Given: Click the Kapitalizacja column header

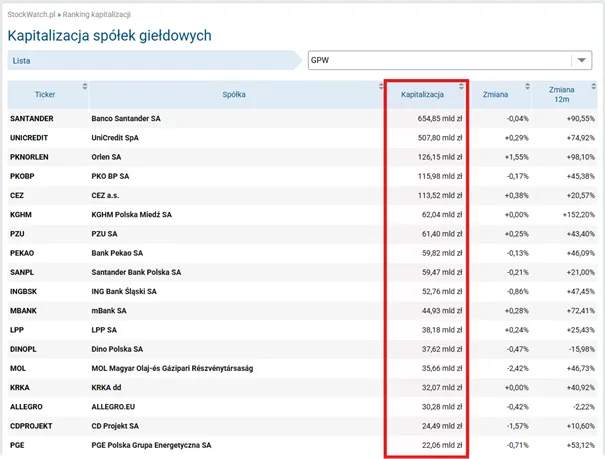Looking at the screenshot, I should point(422,94).
